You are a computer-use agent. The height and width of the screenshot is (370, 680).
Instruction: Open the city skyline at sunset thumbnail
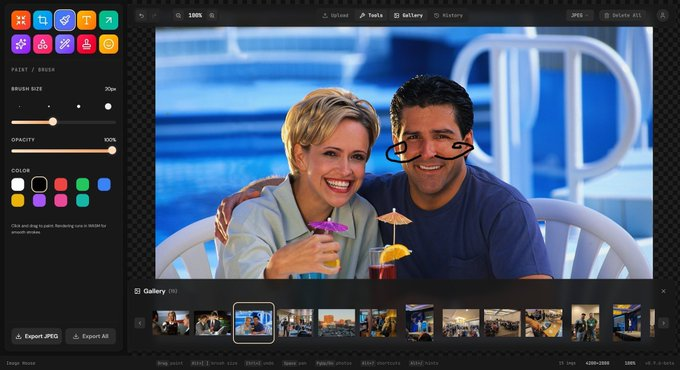tap(337, 323)
